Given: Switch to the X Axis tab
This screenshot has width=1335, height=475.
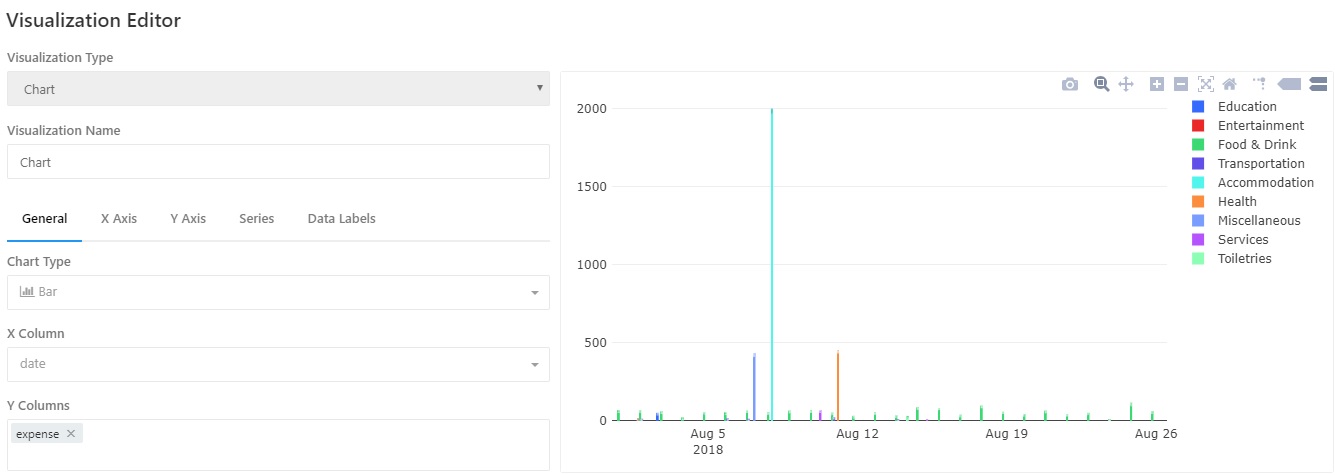Looking at the screenshot, I should click(x=119, y=219).
